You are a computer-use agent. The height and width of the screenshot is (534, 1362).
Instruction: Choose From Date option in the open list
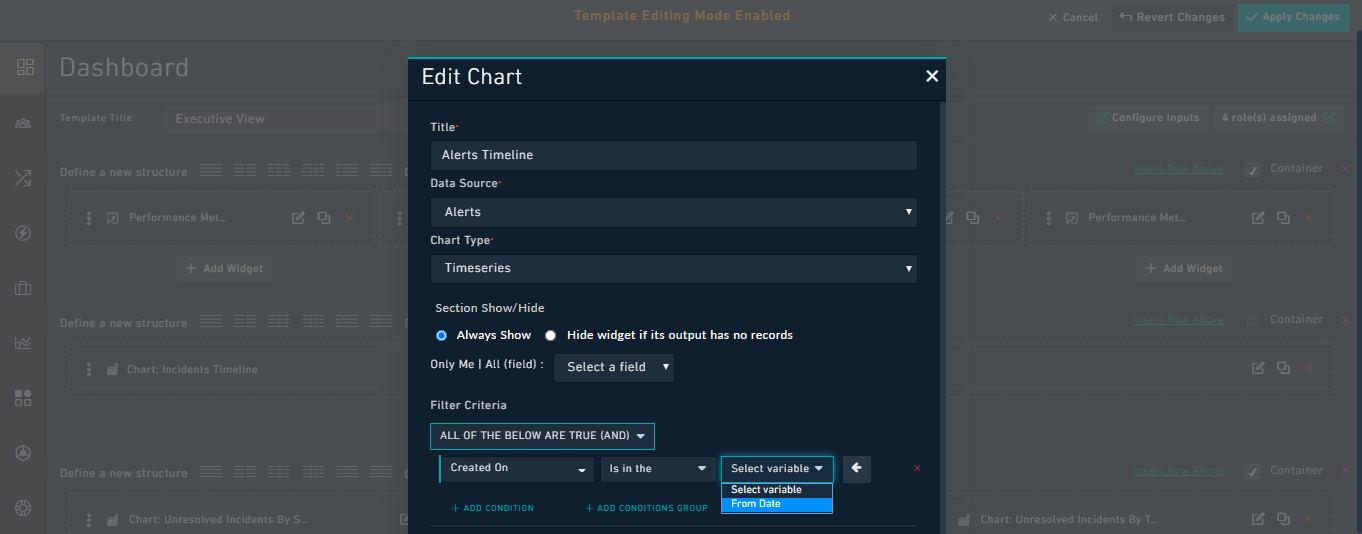click(x=777, y=504)
